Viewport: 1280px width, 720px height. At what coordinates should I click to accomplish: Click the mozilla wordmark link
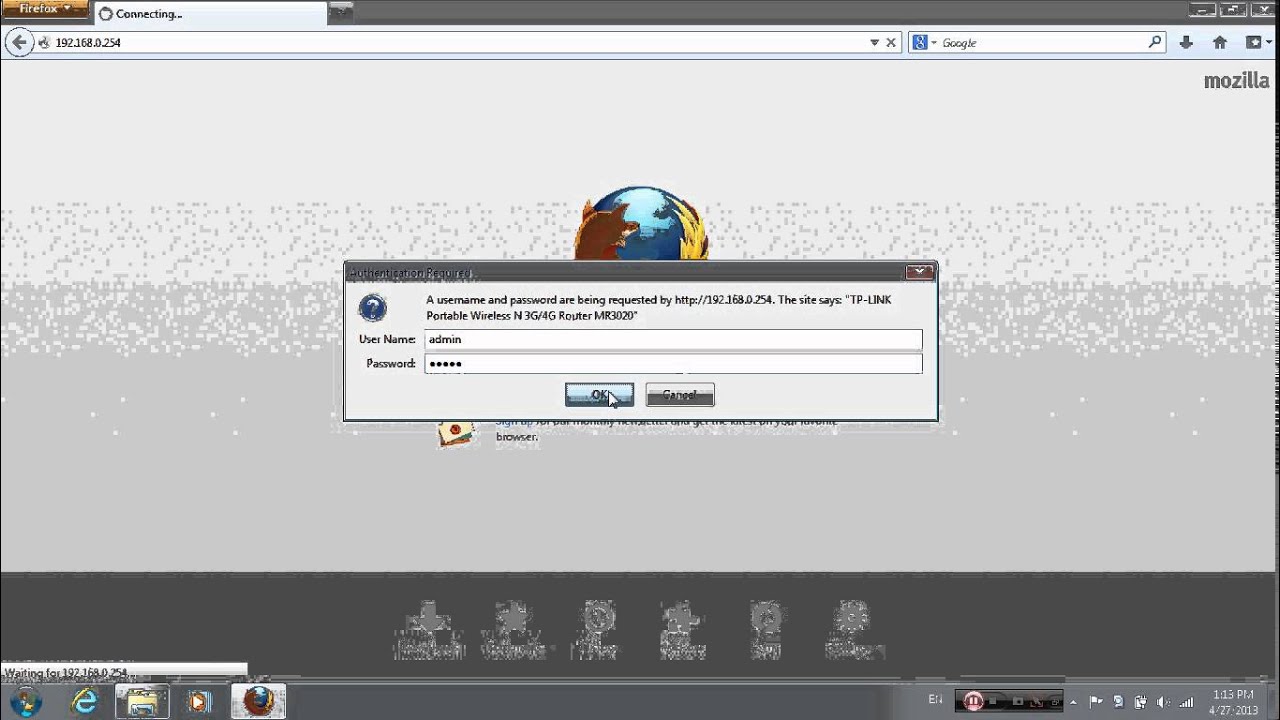coord(1236,81)
